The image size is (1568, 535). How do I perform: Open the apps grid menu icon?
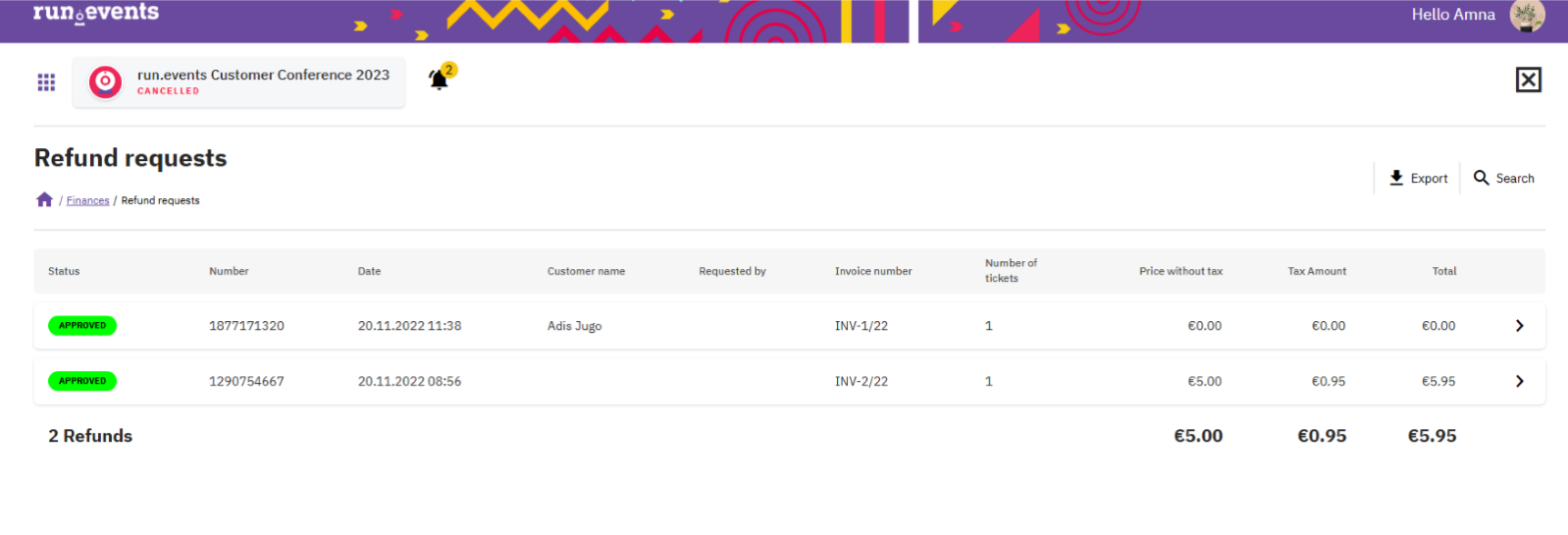click(x=46, y=82)
